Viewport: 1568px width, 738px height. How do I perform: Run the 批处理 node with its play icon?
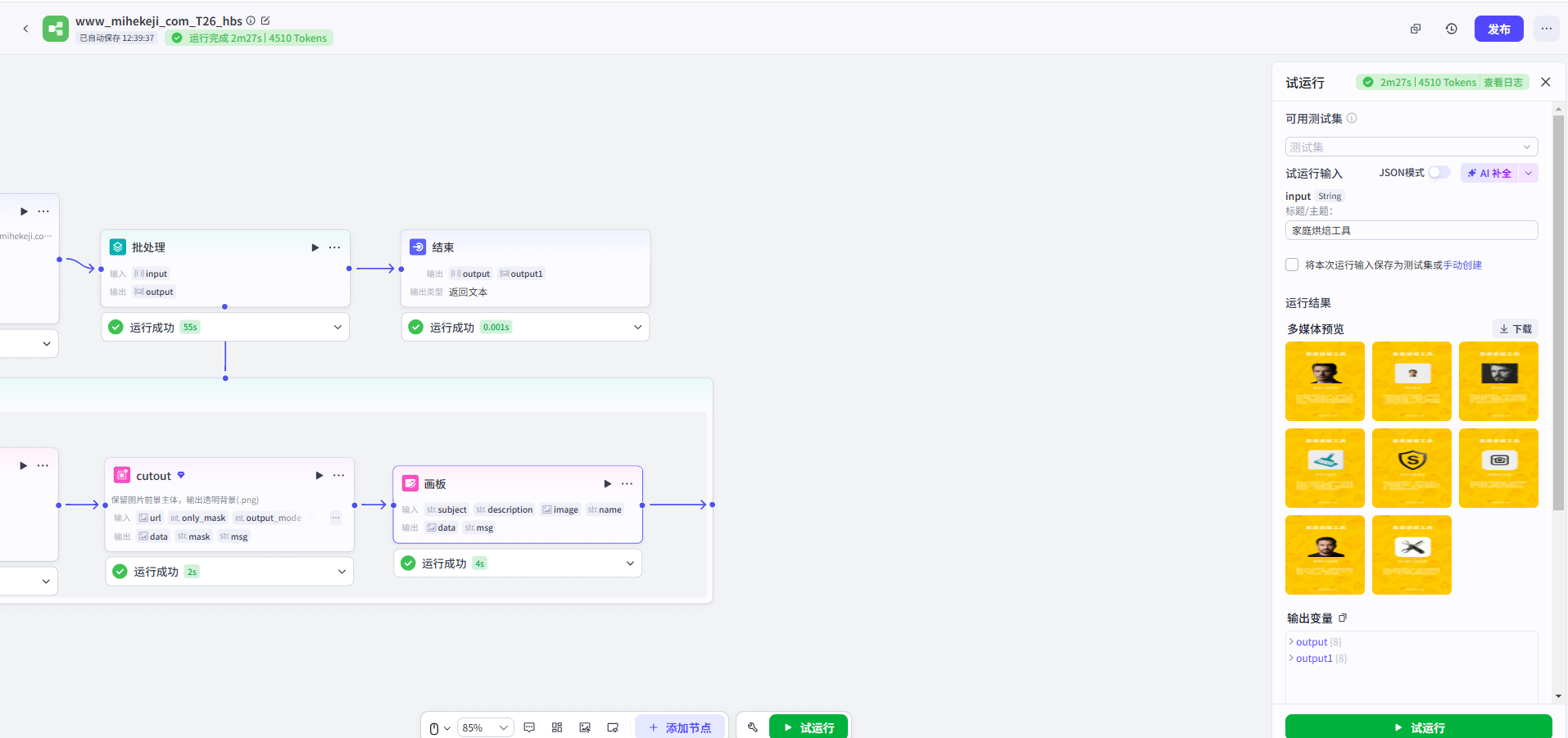pyautogui.click(x=315, y=247)
